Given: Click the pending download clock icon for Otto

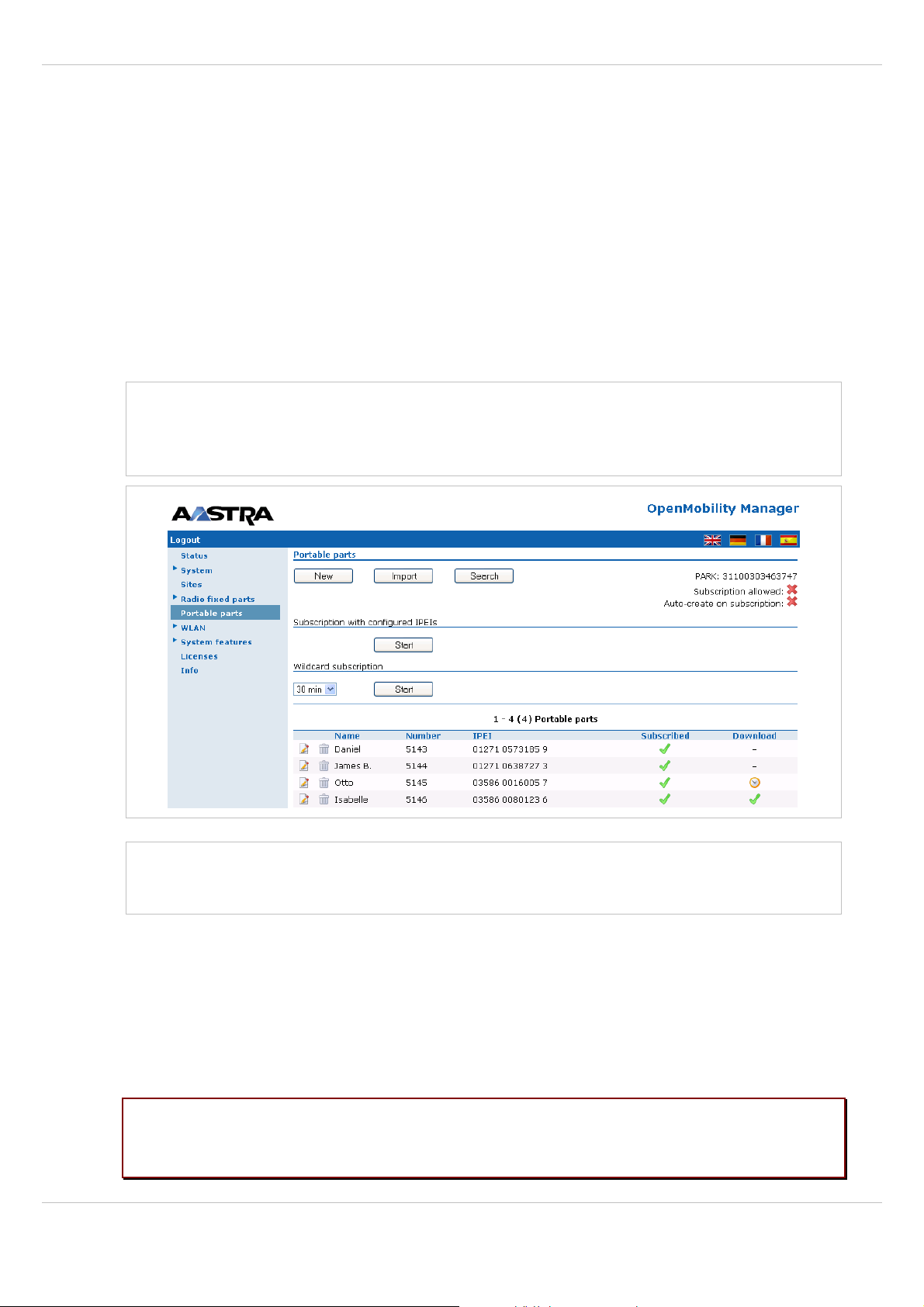Looking at the screenshot, I should (x=754, y=783).
